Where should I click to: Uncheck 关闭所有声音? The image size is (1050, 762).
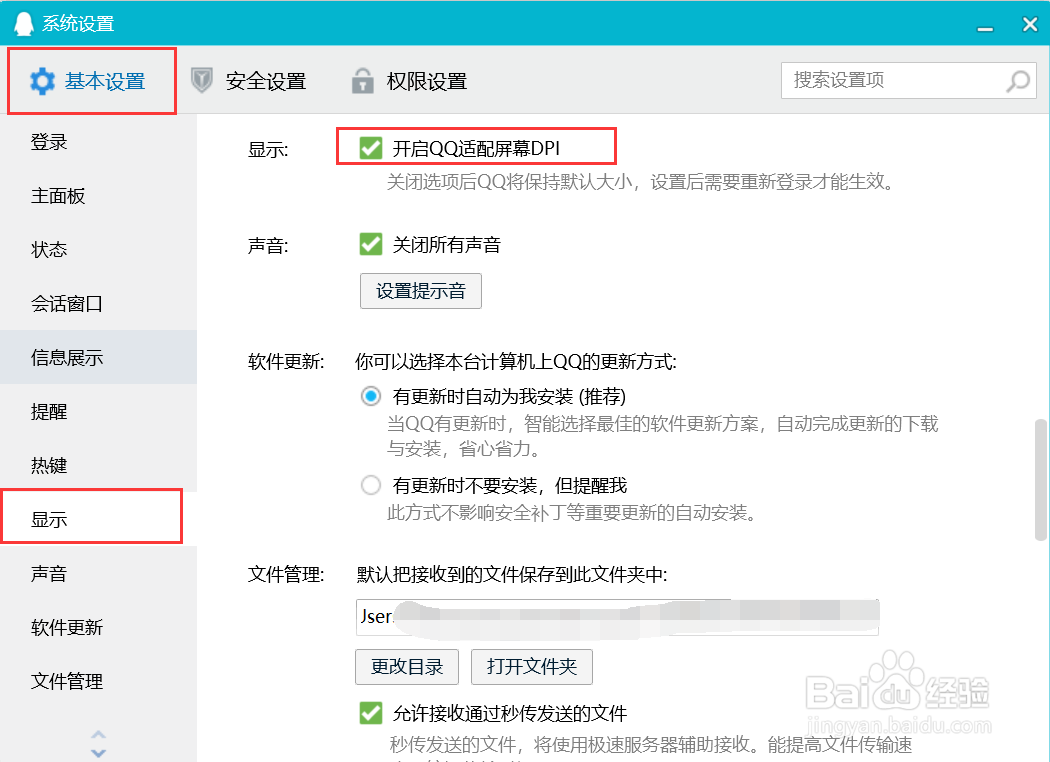(372, 243)
